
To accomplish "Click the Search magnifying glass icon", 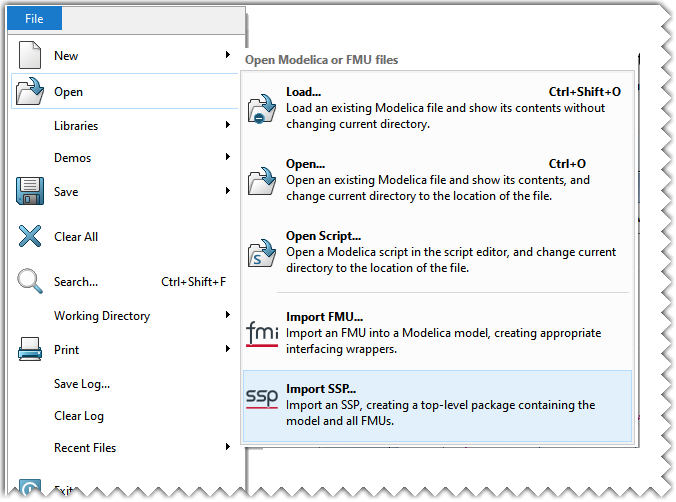I will [30, 282].
